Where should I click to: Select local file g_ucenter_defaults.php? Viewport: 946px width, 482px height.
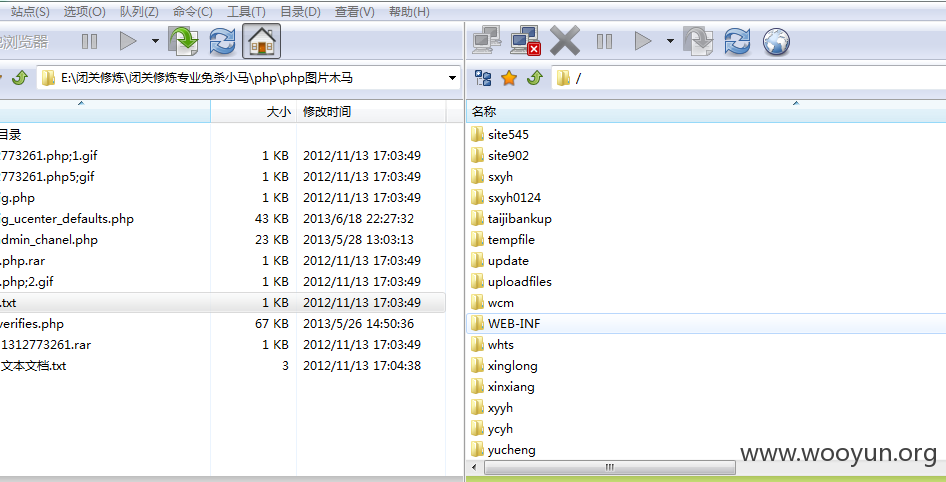coord(223,218)
